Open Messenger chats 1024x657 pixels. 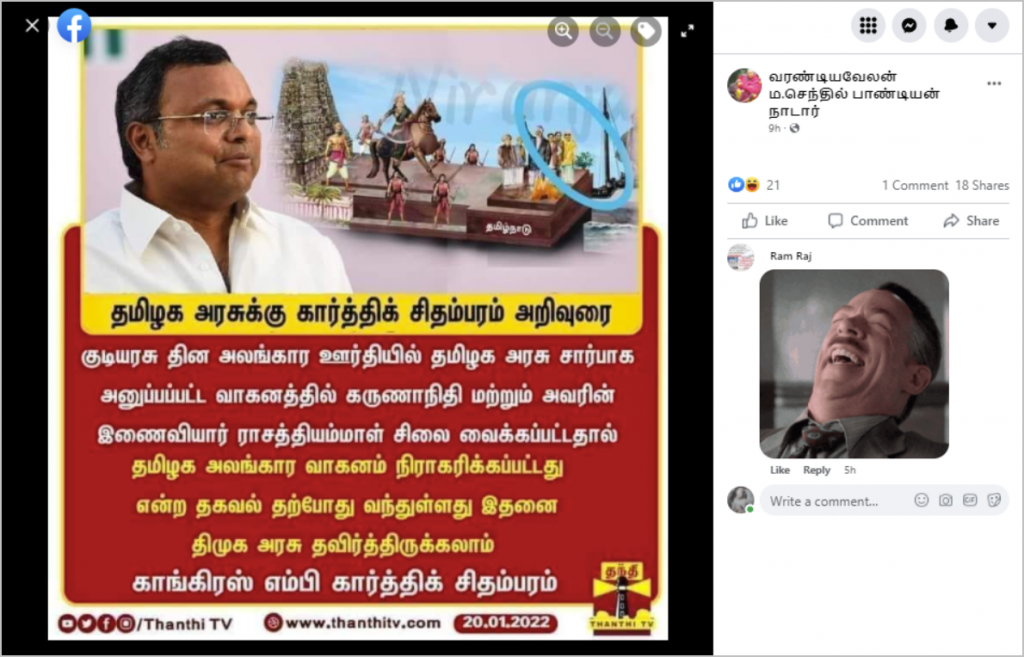click(909, 25)
